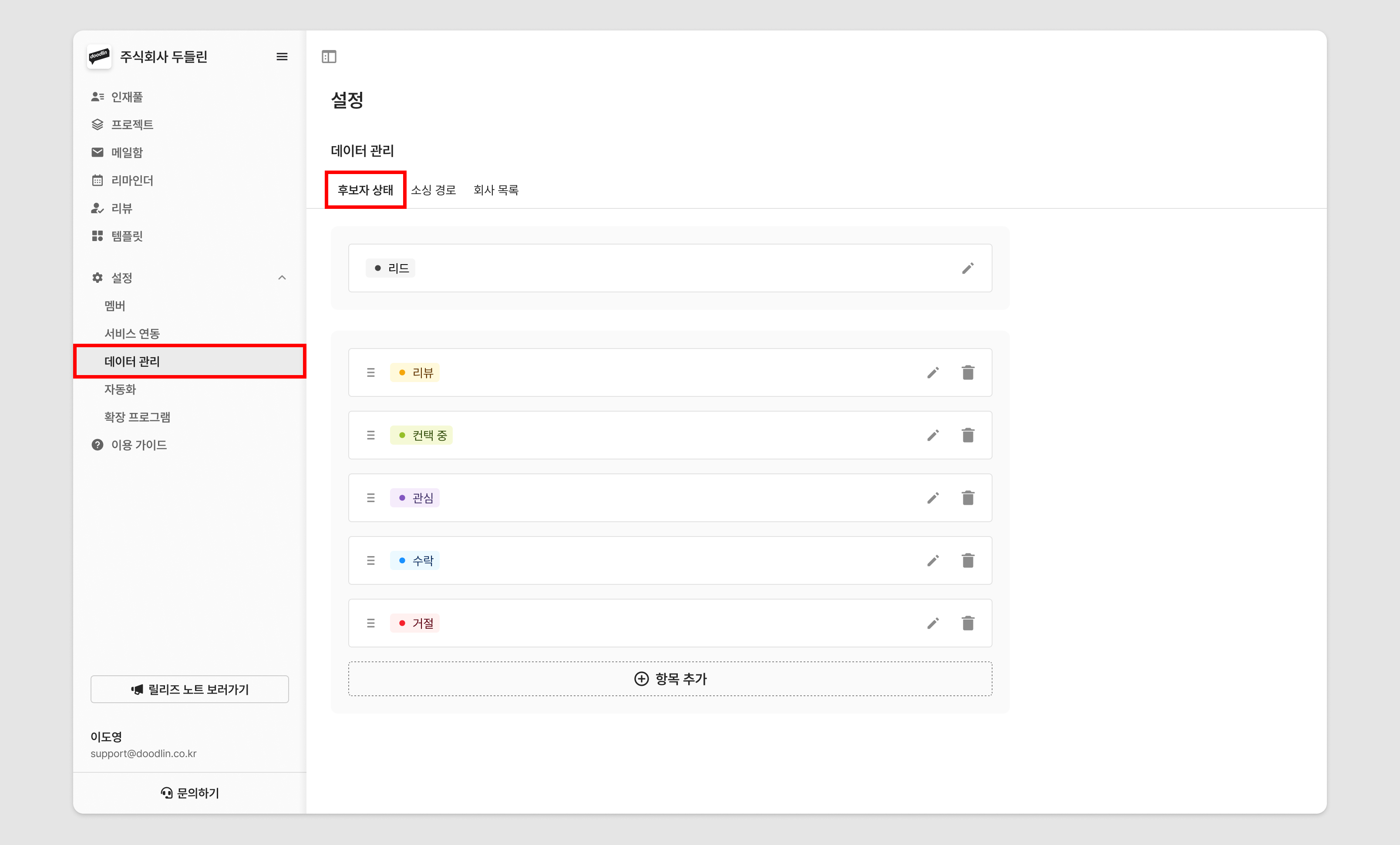1400x845 pixels.
Task: Click 문의하기 at sidebar bottom
Action: (190, 793)
